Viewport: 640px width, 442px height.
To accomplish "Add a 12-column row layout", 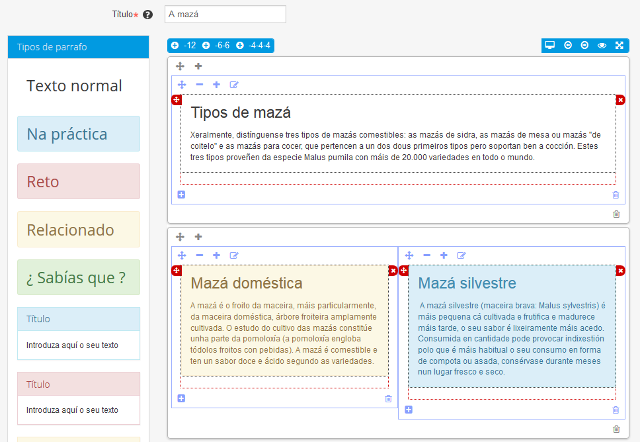I will pyautogui.click(x=183, y=46).
